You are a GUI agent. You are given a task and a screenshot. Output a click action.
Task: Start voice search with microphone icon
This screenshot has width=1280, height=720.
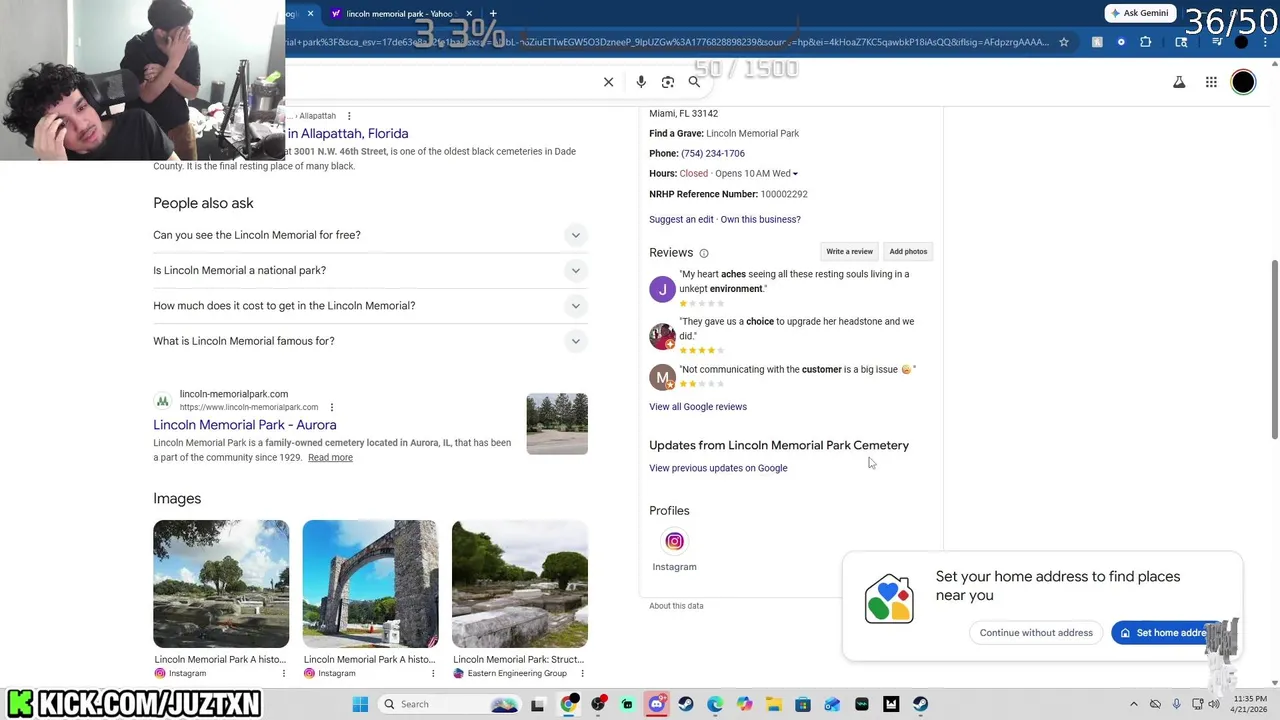click(641, 82)
